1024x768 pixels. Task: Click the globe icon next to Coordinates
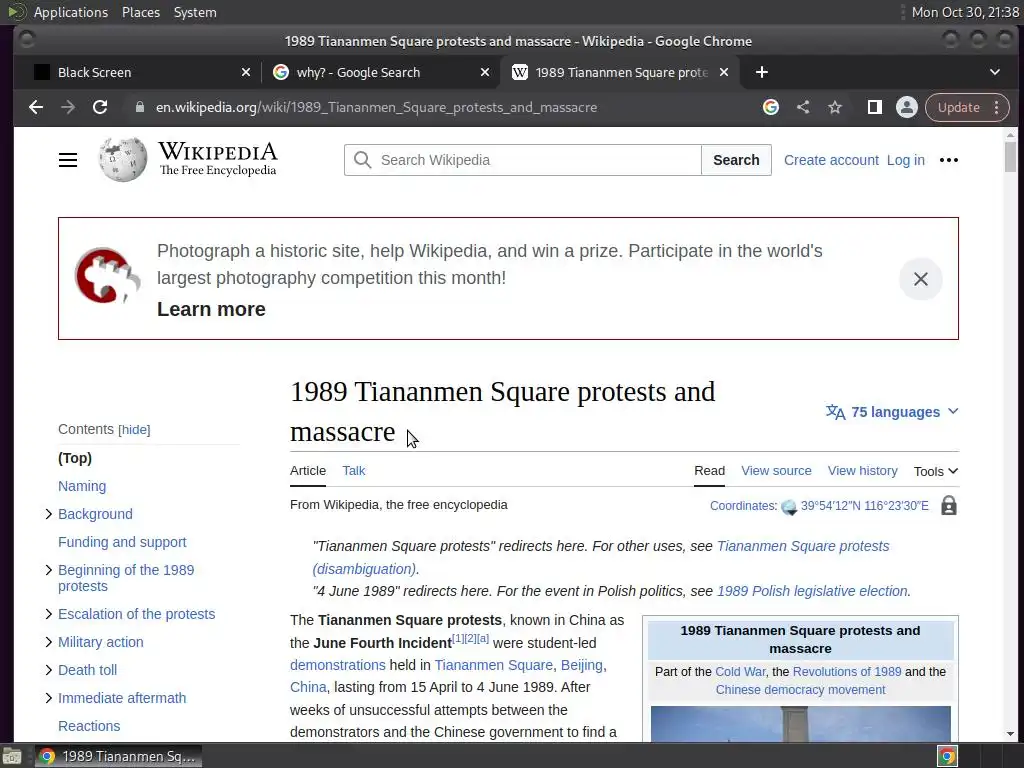click(789, 507)
